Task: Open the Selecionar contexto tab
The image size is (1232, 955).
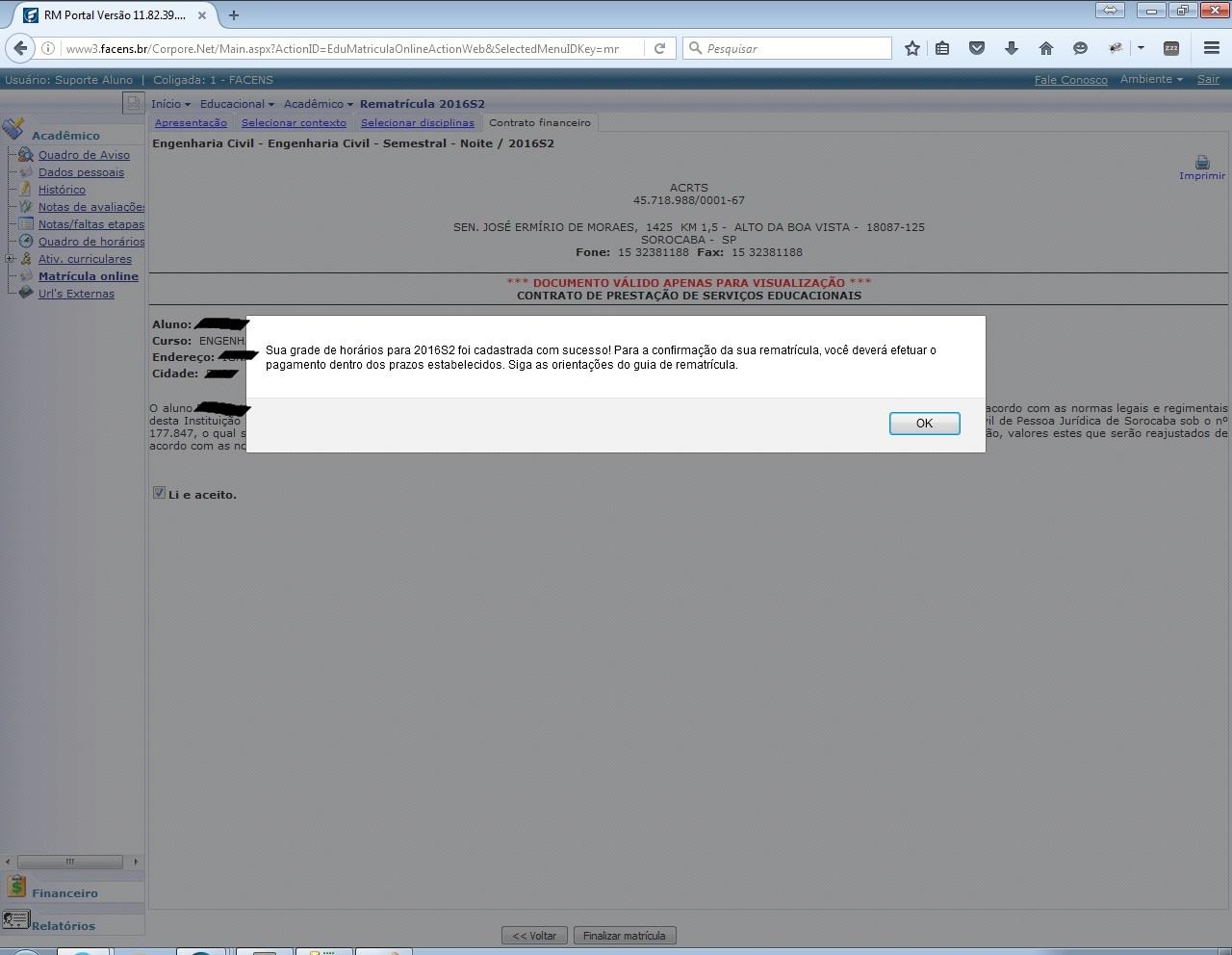Action: coord(294,122)
